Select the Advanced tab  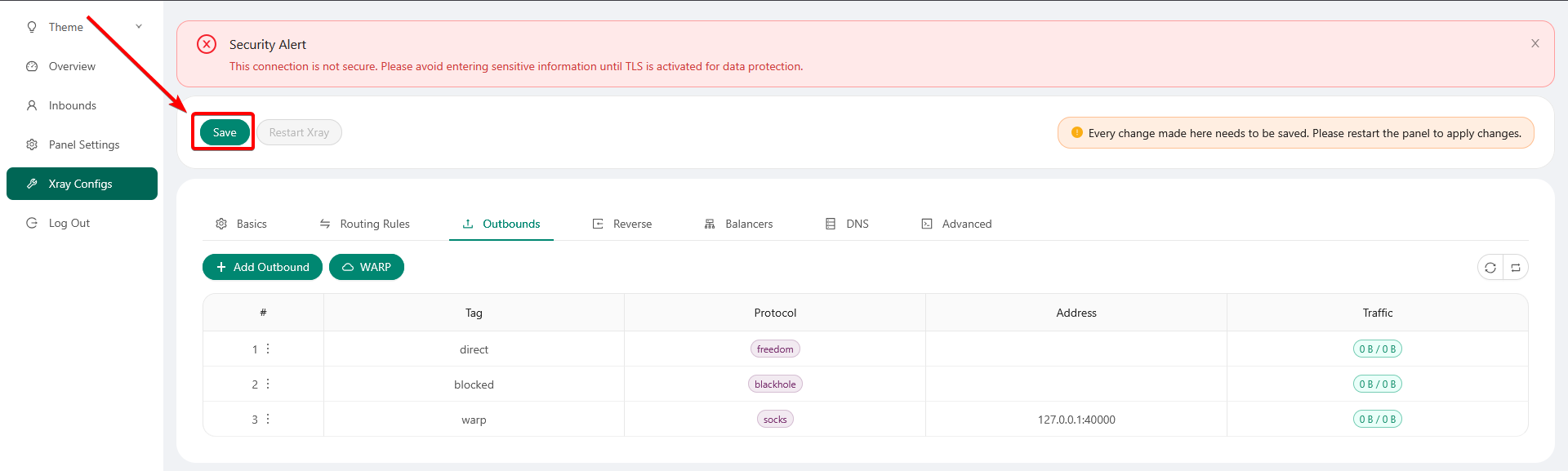[956, 224]
